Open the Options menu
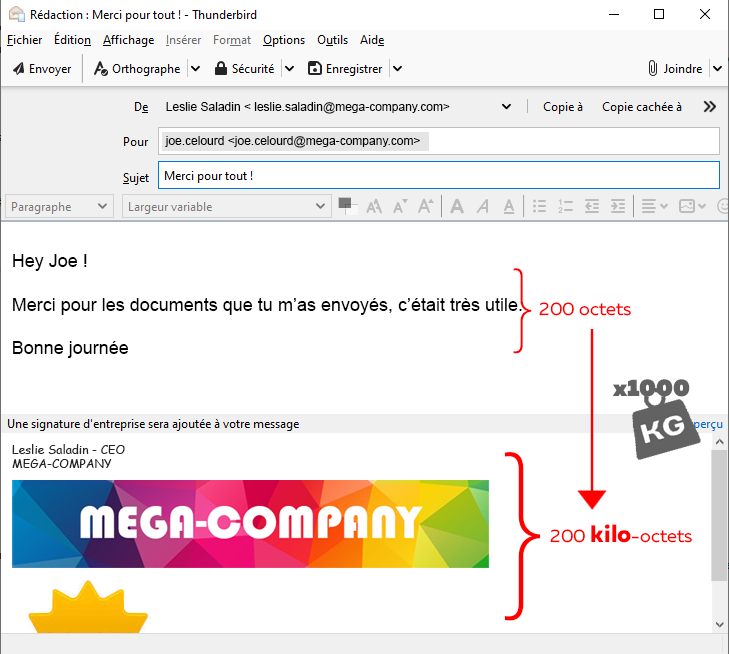The height and width of the screenshot is (654, 729). click(284, 40)
